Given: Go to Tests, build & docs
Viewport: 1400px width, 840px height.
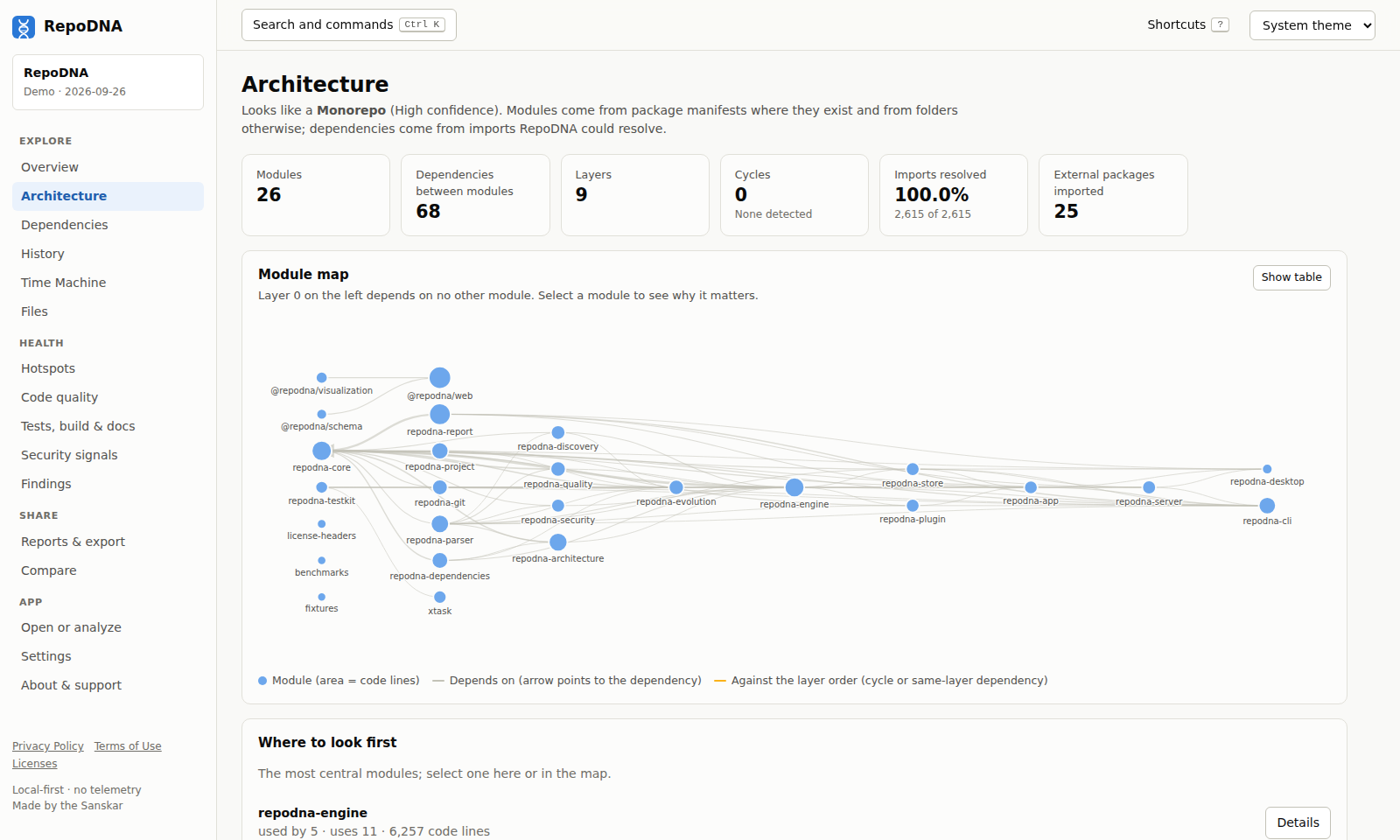Looking at the screenshot, I should point(108,426).
